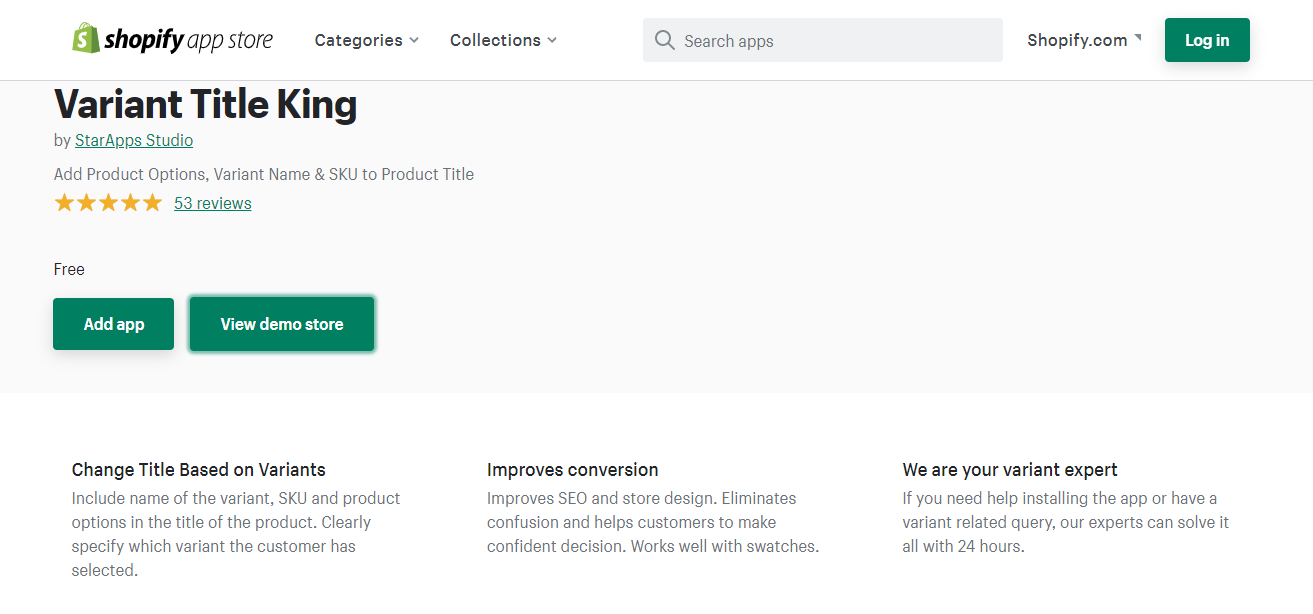Open the View demo store button
1313x614 pixels.
coord(282,324)
